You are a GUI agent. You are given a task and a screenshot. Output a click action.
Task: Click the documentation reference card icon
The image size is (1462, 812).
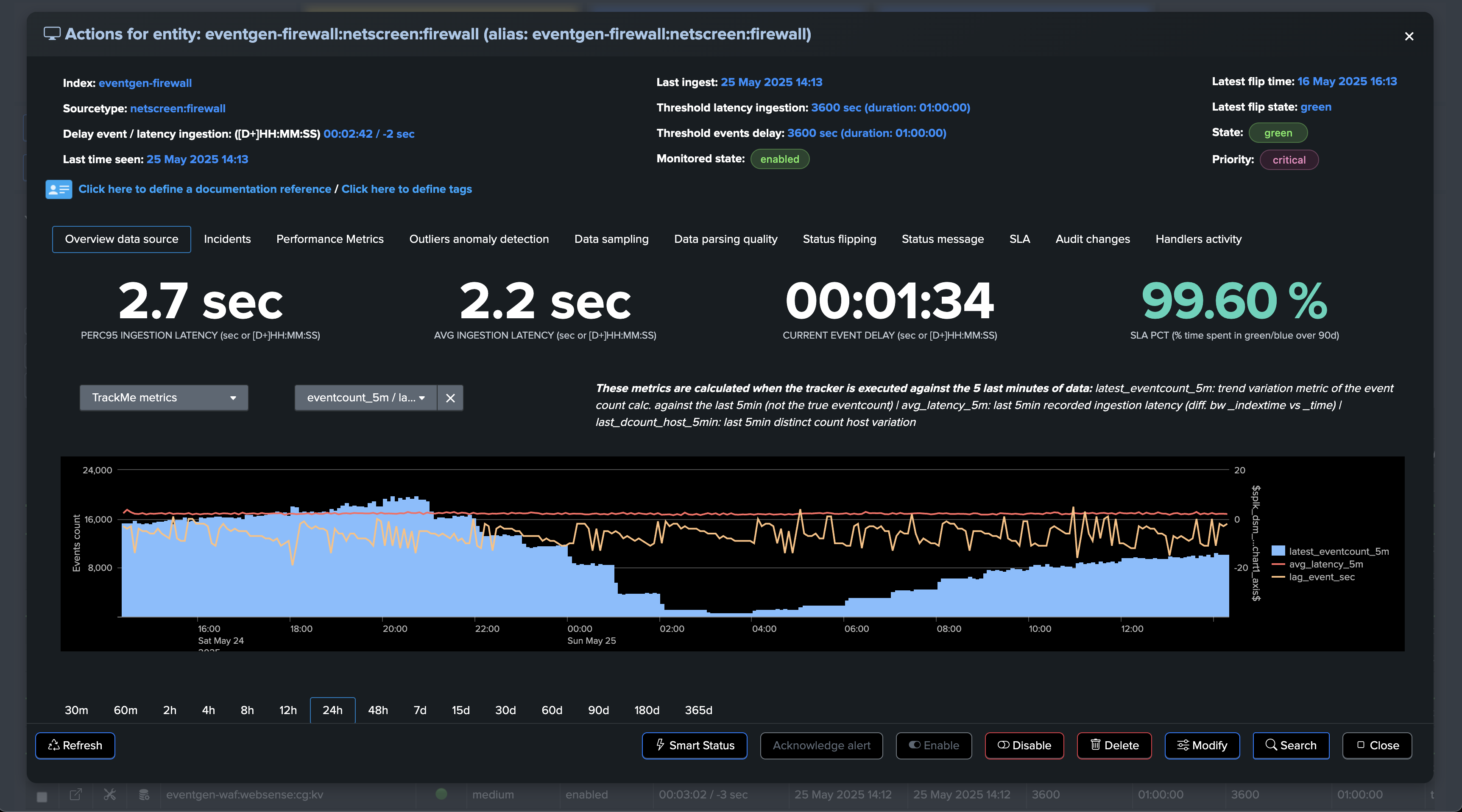(59, 189)
